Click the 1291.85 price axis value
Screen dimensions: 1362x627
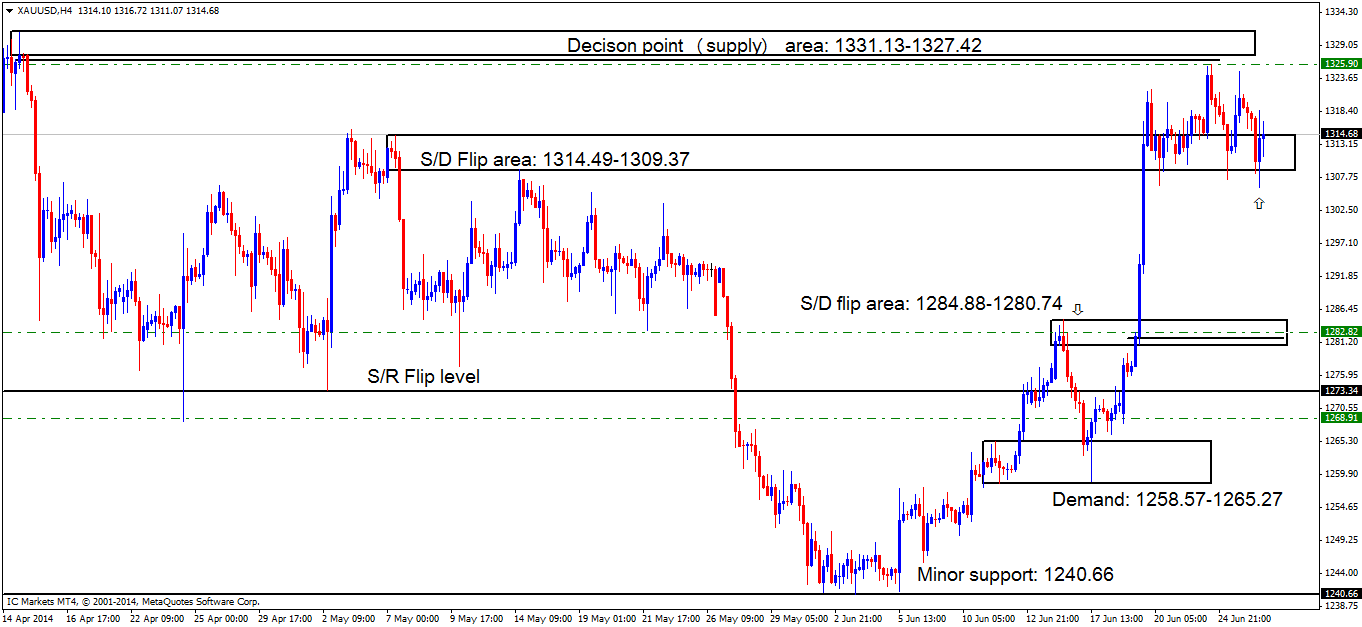point(1339,276)
